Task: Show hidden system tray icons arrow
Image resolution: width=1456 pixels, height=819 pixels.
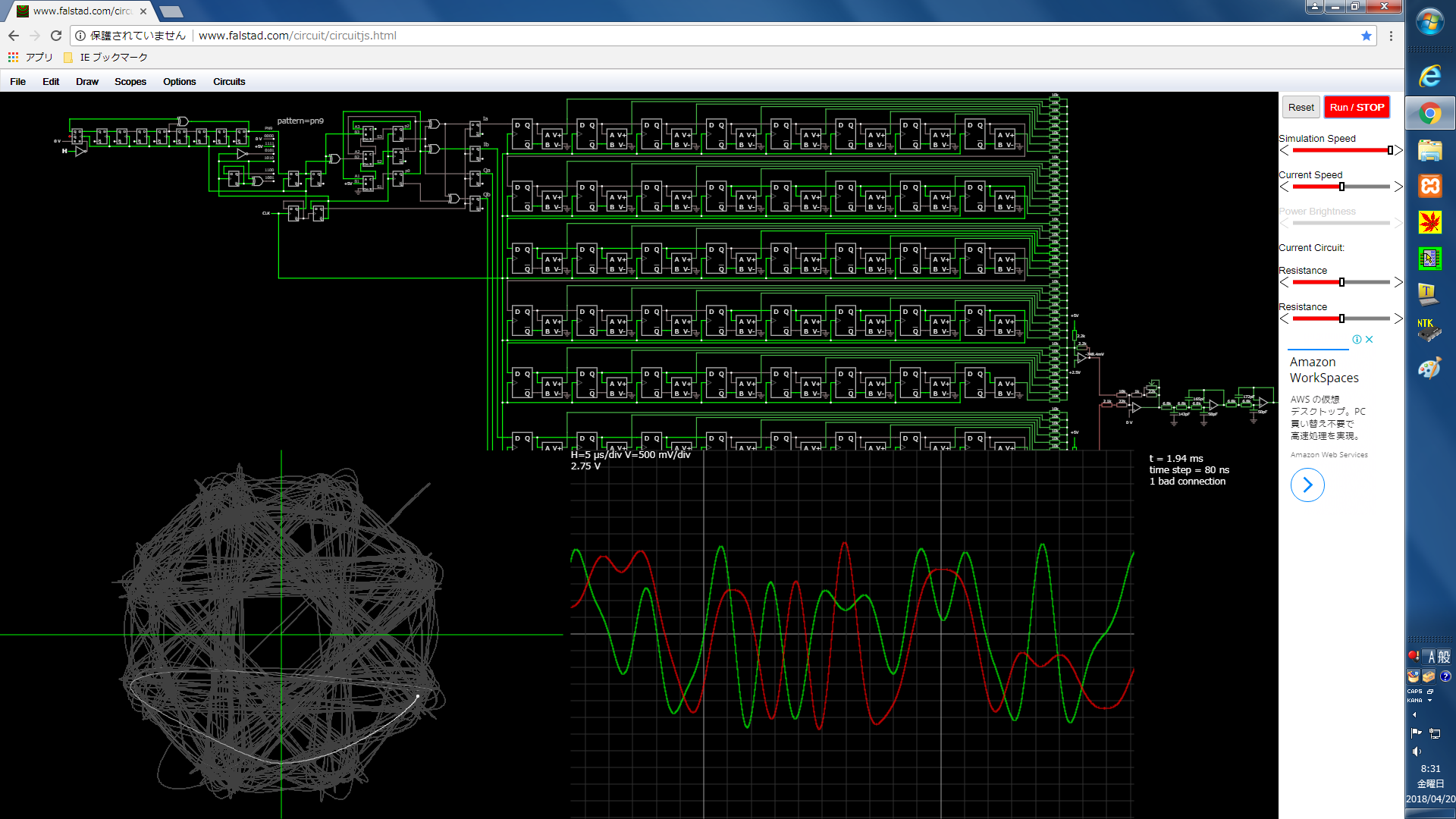Action: (x=1414, y=715)
